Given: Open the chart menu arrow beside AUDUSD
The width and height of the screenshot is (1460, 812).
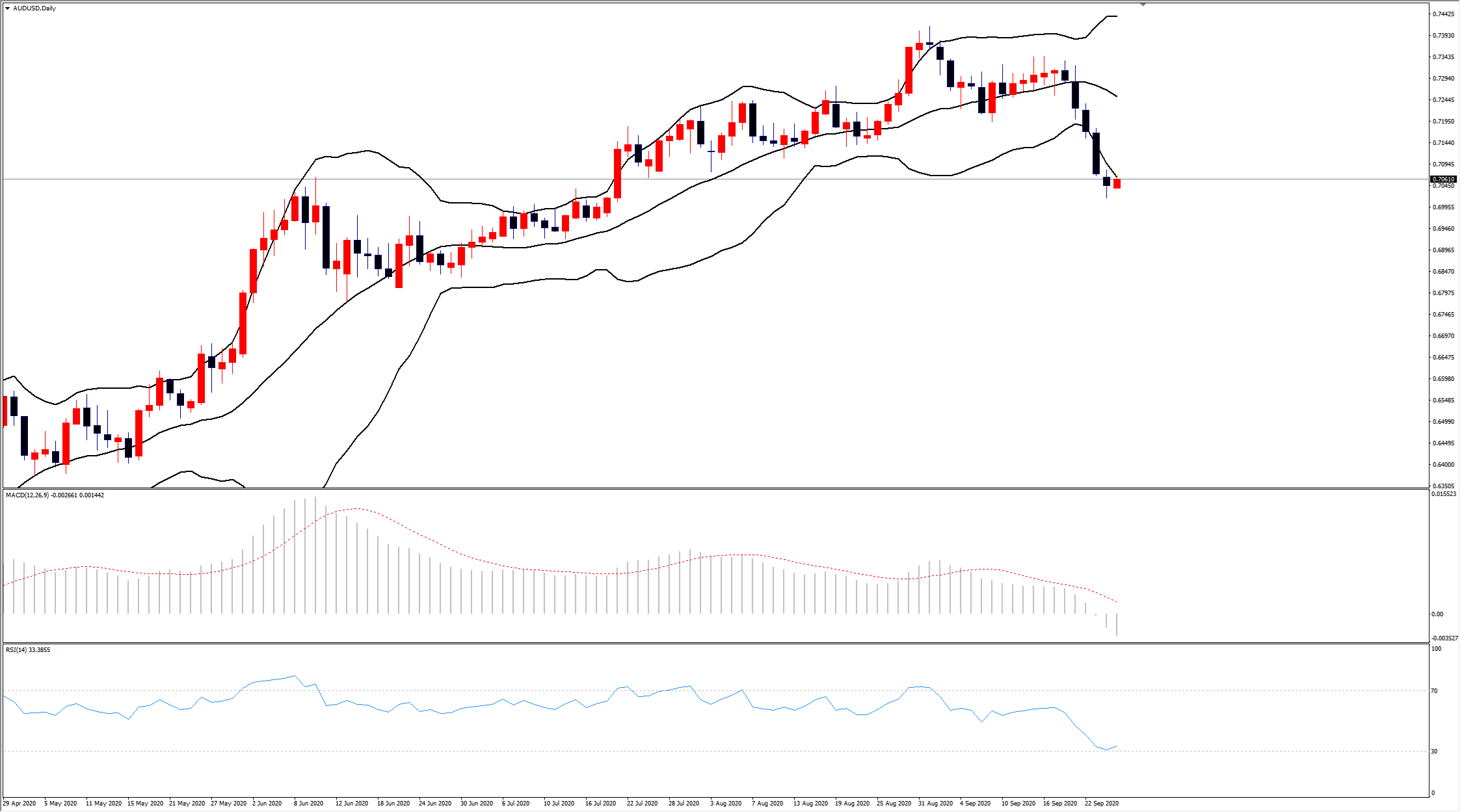Looking at the screenshot, I should coord(7,8).
